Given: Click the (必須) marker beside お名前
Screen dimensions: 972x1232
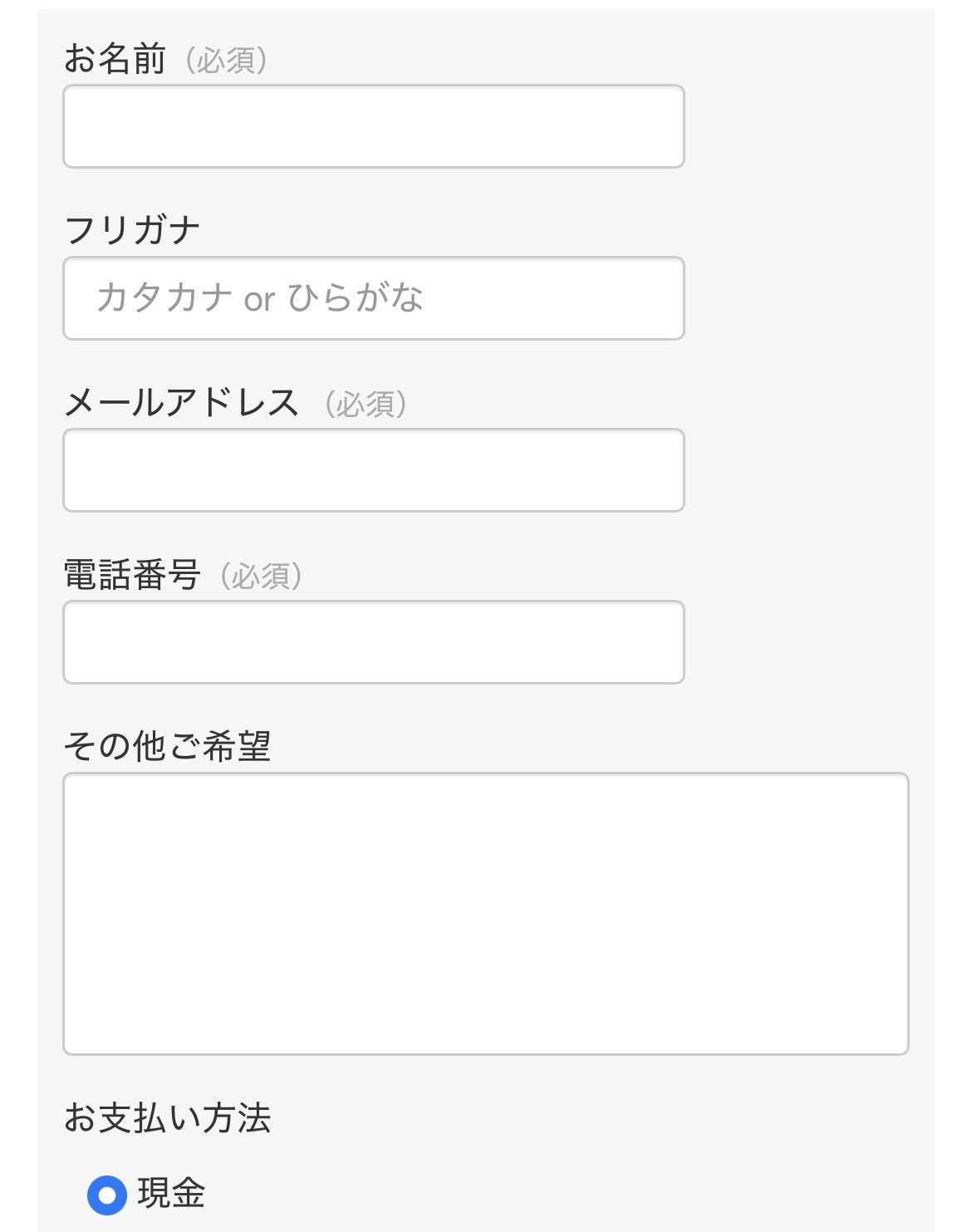Looking at the screenshot, I should click(x=226, y=61).
